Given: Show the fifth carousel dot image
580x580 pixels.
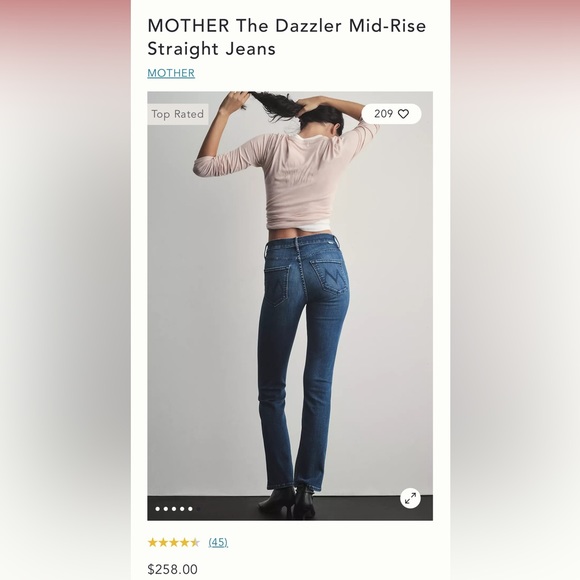Looking at the screenshot, I should [190, 509].
